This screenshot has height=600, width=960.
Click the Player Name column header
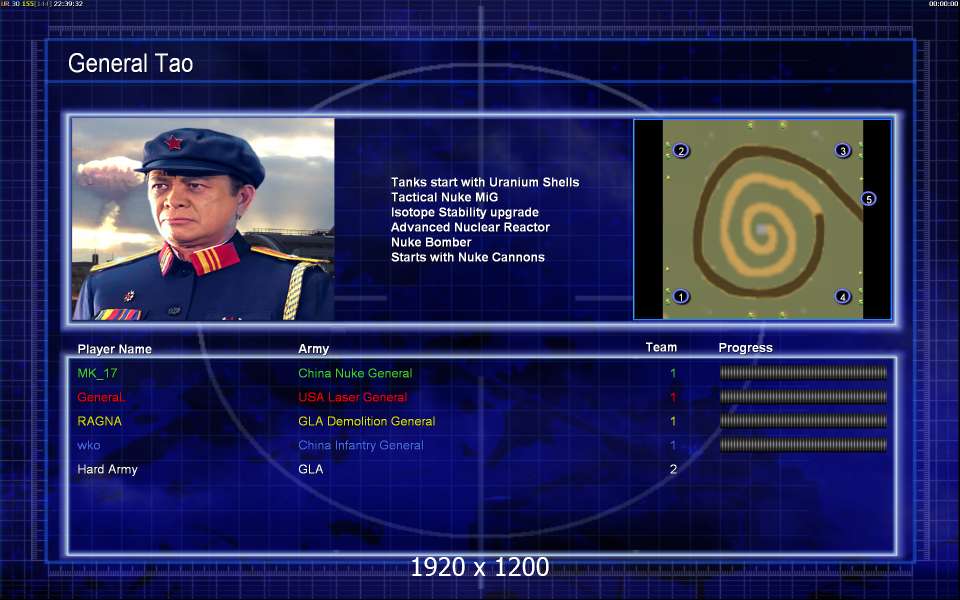[x=114, y=349]
